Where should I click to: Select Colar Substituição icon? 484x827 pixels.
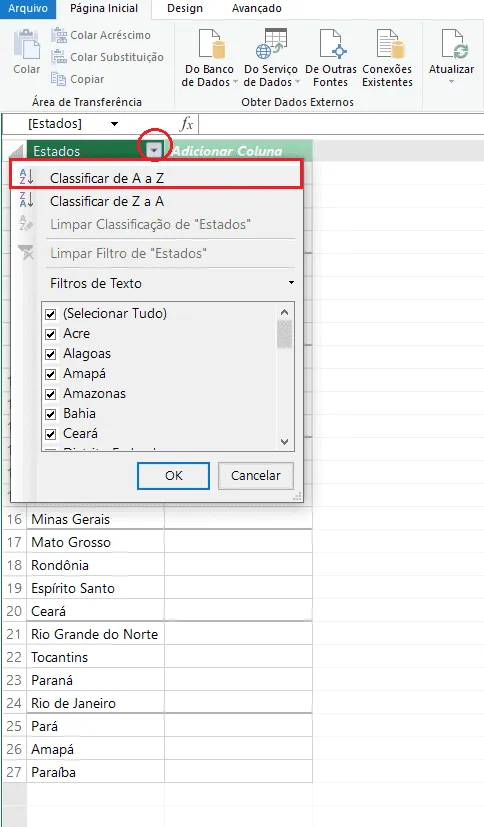(58, 57)
